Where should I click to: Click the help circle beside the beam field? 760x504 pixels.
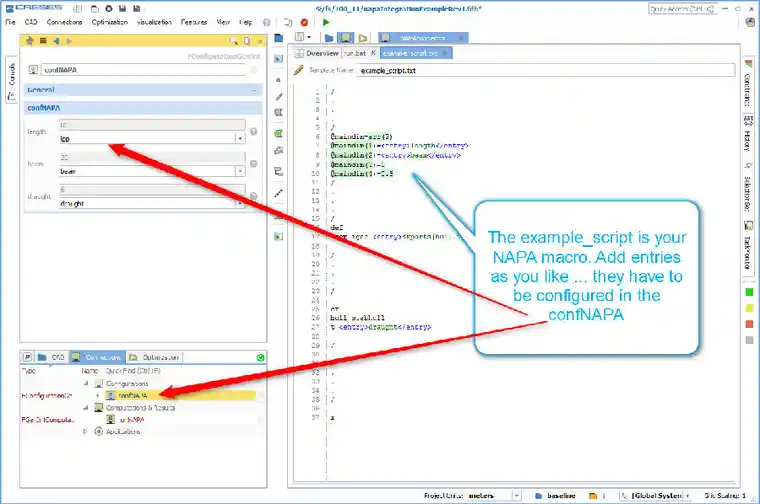tap(253, 164)
